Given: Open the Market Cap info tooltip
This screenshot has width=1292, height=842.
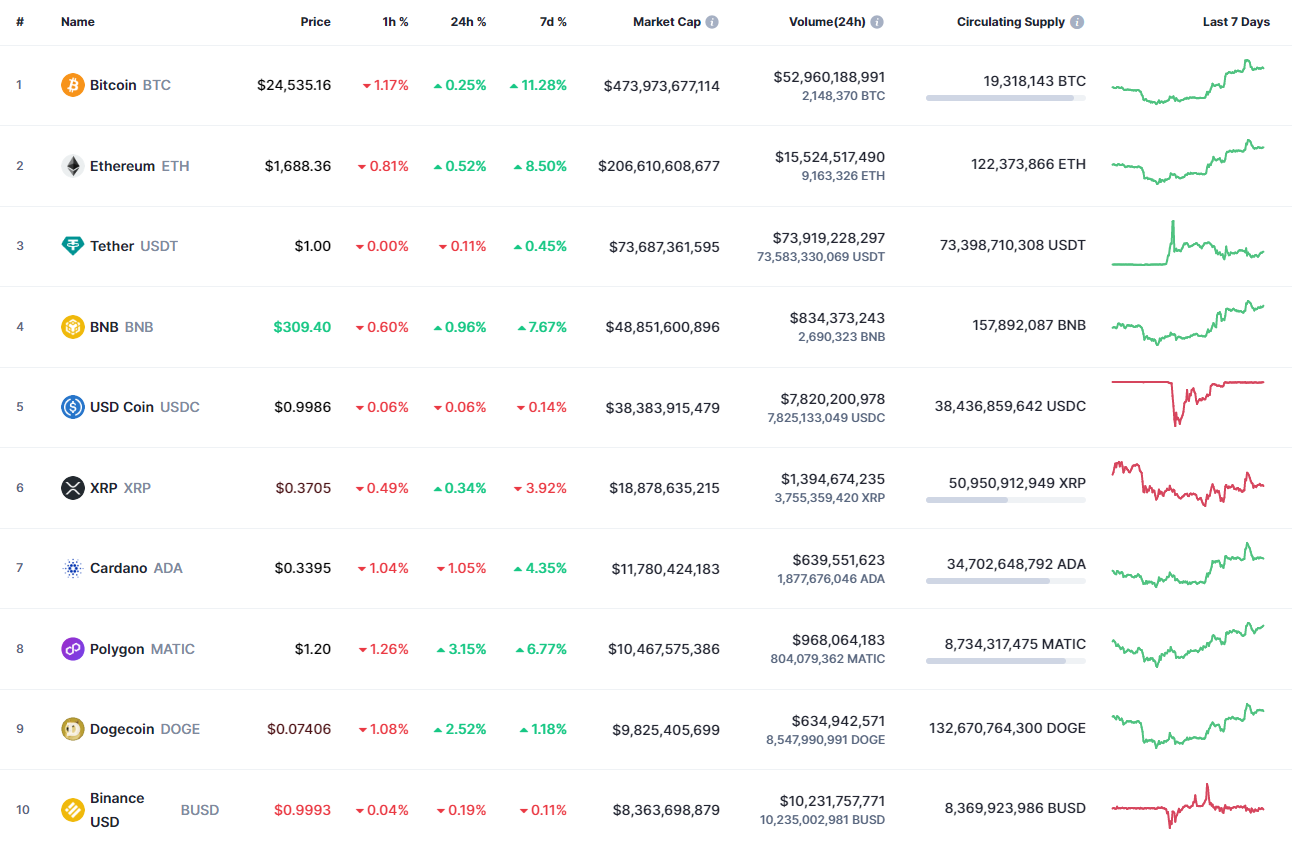Looking at the screenshot, I should click(x=714, y=21).
